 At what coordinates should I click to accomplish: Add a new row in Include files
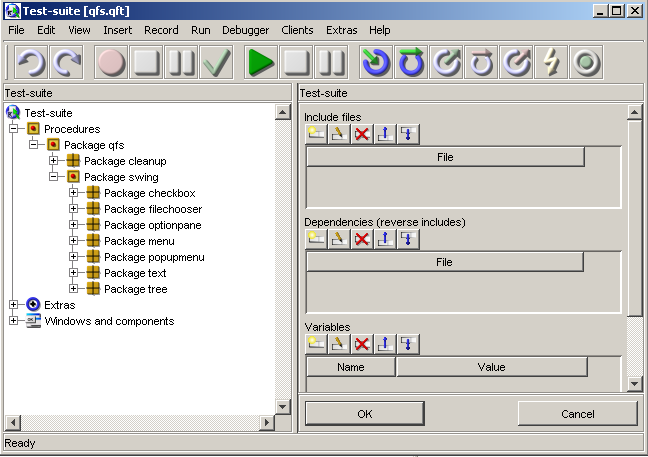pyautogui.click(x=316, y=134)
